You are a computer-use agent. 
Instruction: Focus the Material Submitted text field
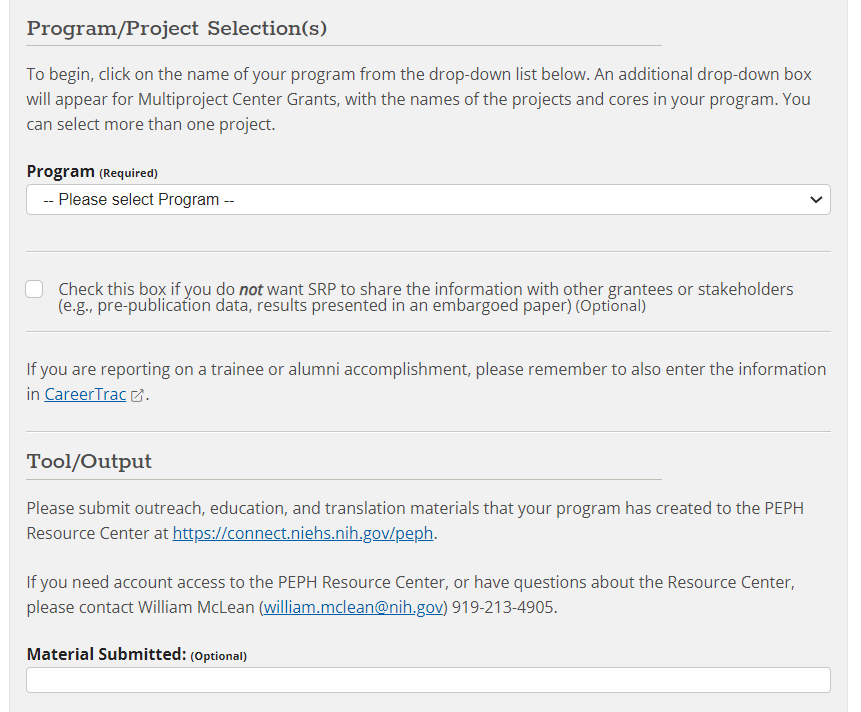[427, 680]
